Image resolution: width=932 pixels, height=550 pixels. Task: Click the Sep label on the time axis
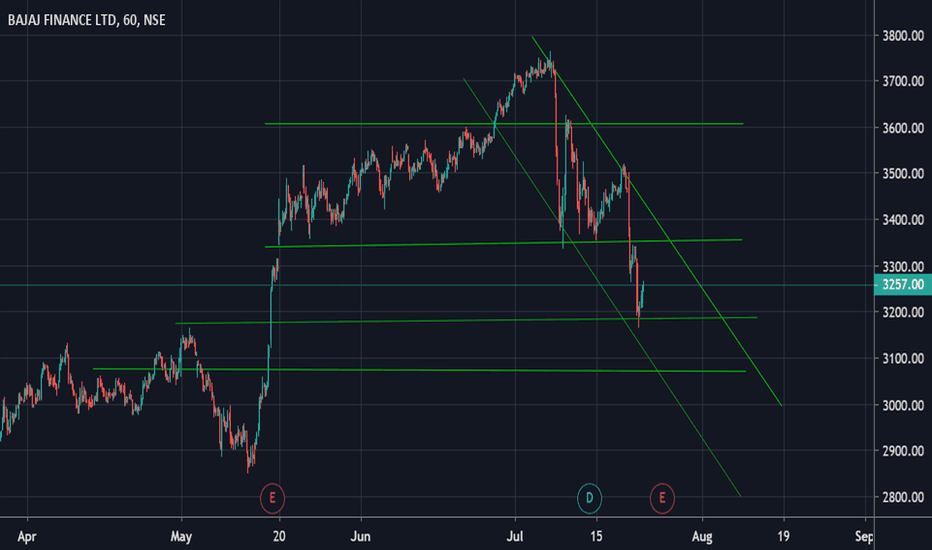point(864,536)
